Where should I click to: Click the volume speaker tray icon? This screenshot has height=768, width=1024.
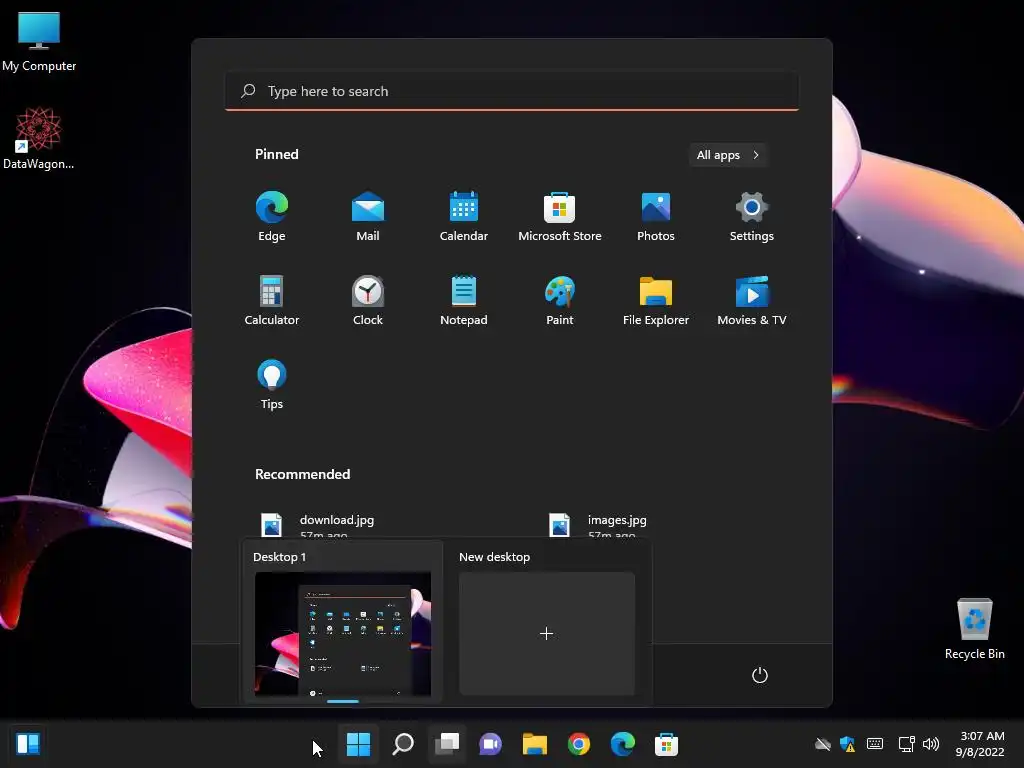coord(931,744)
